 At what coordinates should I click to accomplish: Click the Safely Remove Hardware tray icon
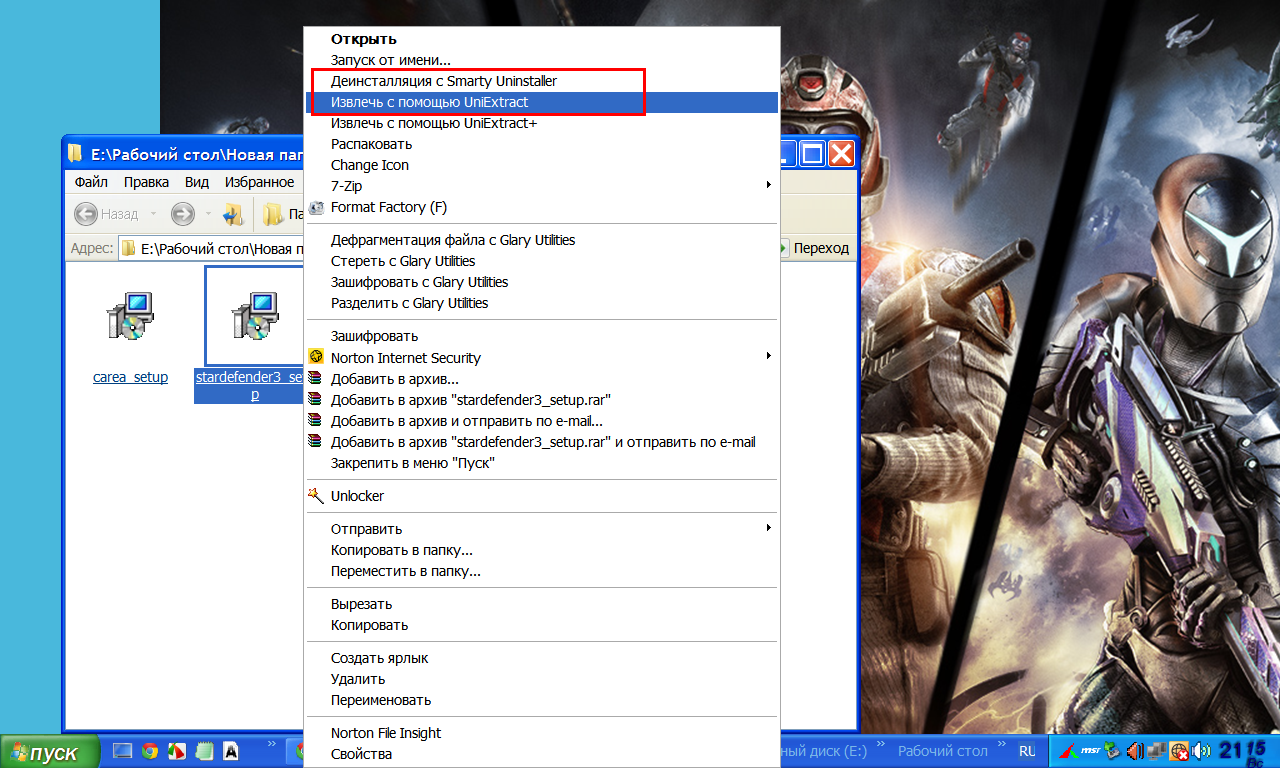[x=1112, y=751]
